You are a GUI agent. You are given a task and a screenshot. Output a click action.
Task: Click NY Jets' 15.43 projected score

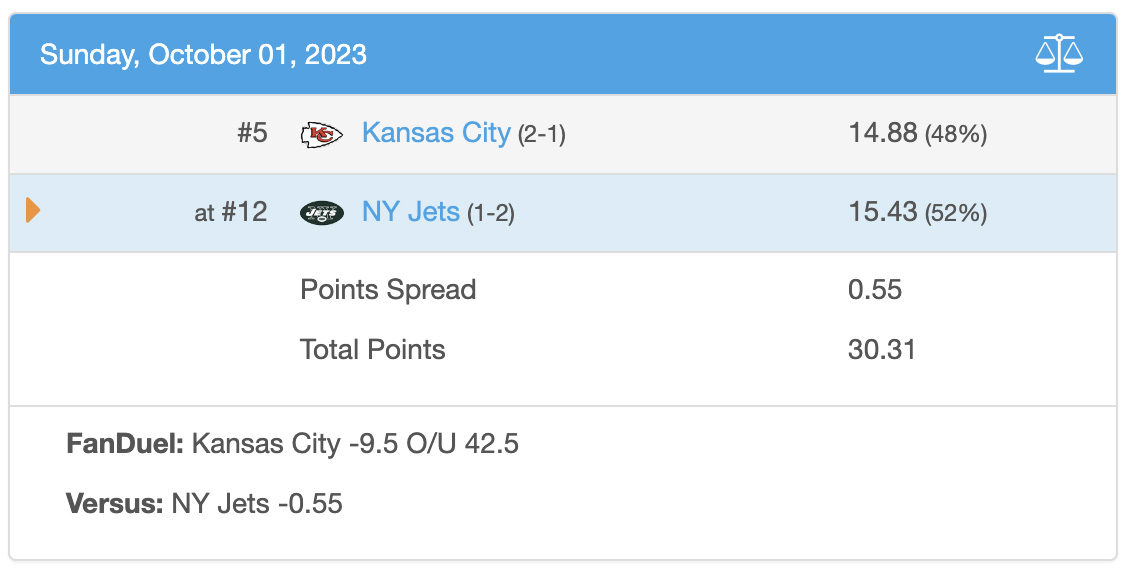(x=883, y=212)
